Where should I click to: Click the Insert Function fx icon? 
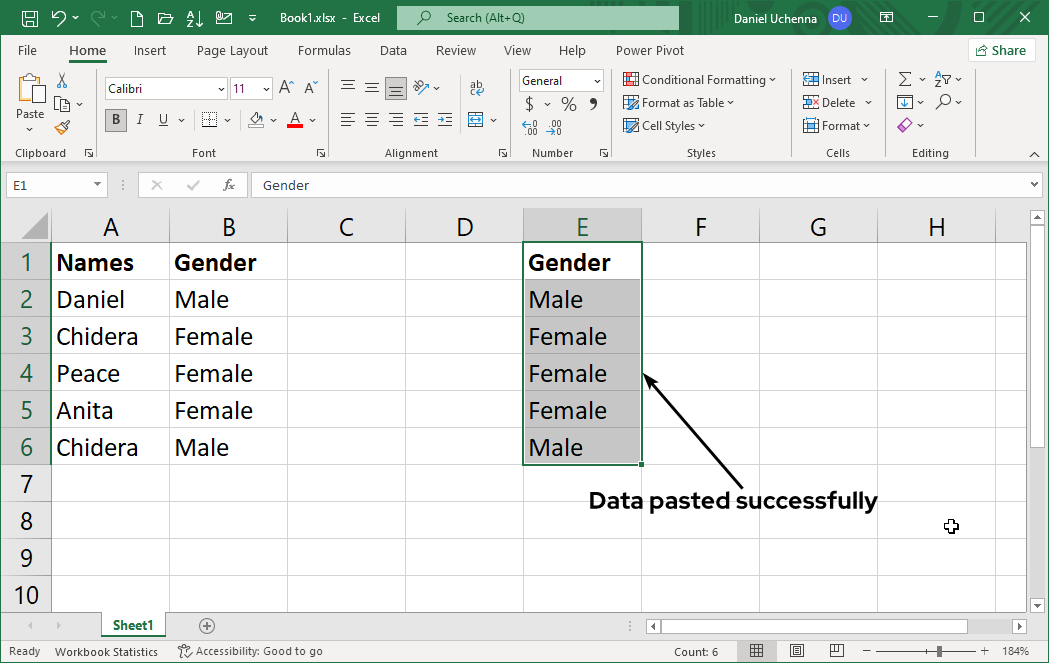[x=228, y=185]
